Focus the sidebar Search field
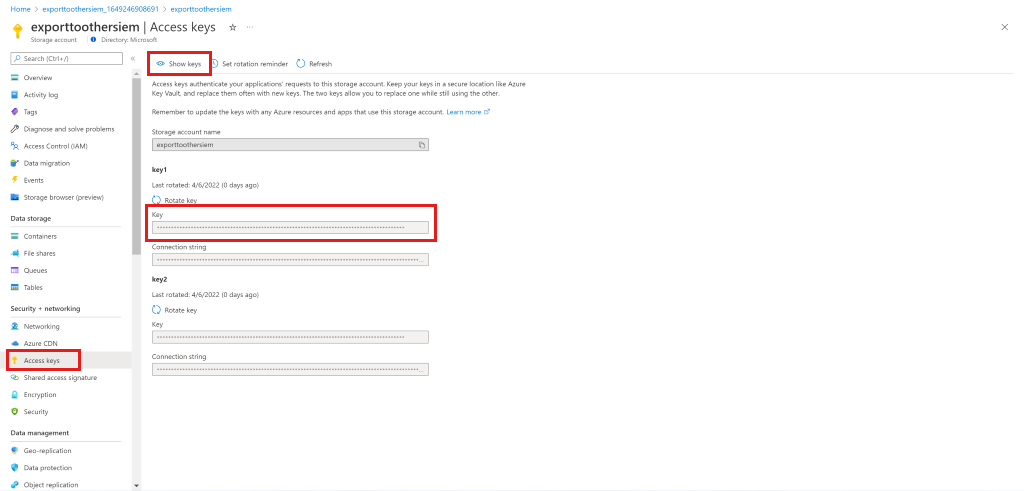 coord(67,59)
